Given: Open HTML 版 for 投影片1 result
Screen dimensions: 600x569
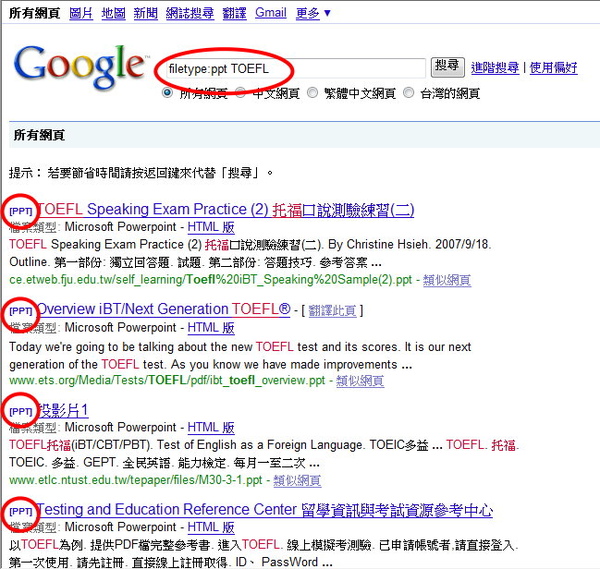Looking at the screenshot, I should pyautogui.click(x=211, y=427).
